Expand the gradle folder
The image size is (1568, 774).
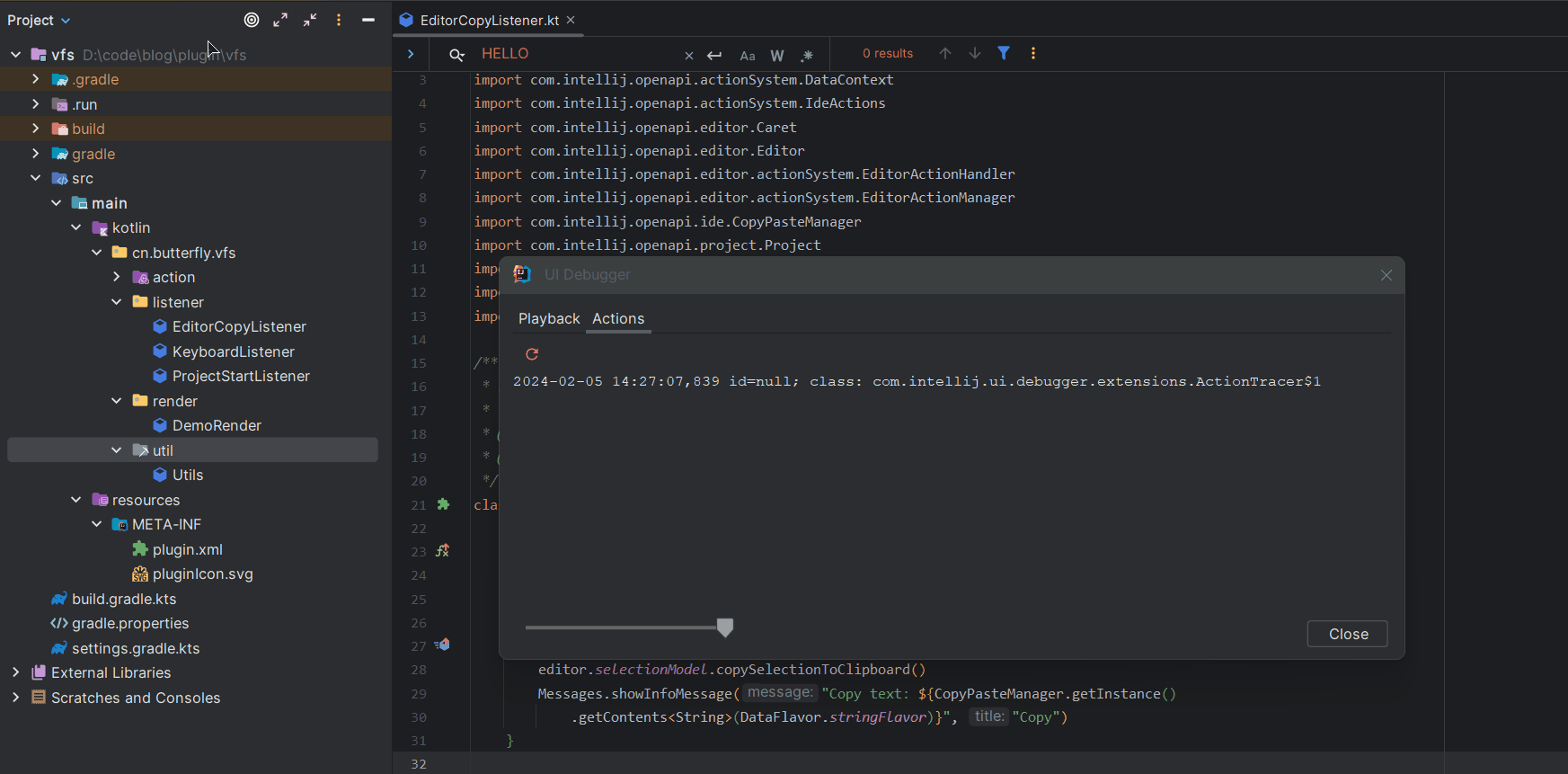pyautogui.click(x=36, y=154)
